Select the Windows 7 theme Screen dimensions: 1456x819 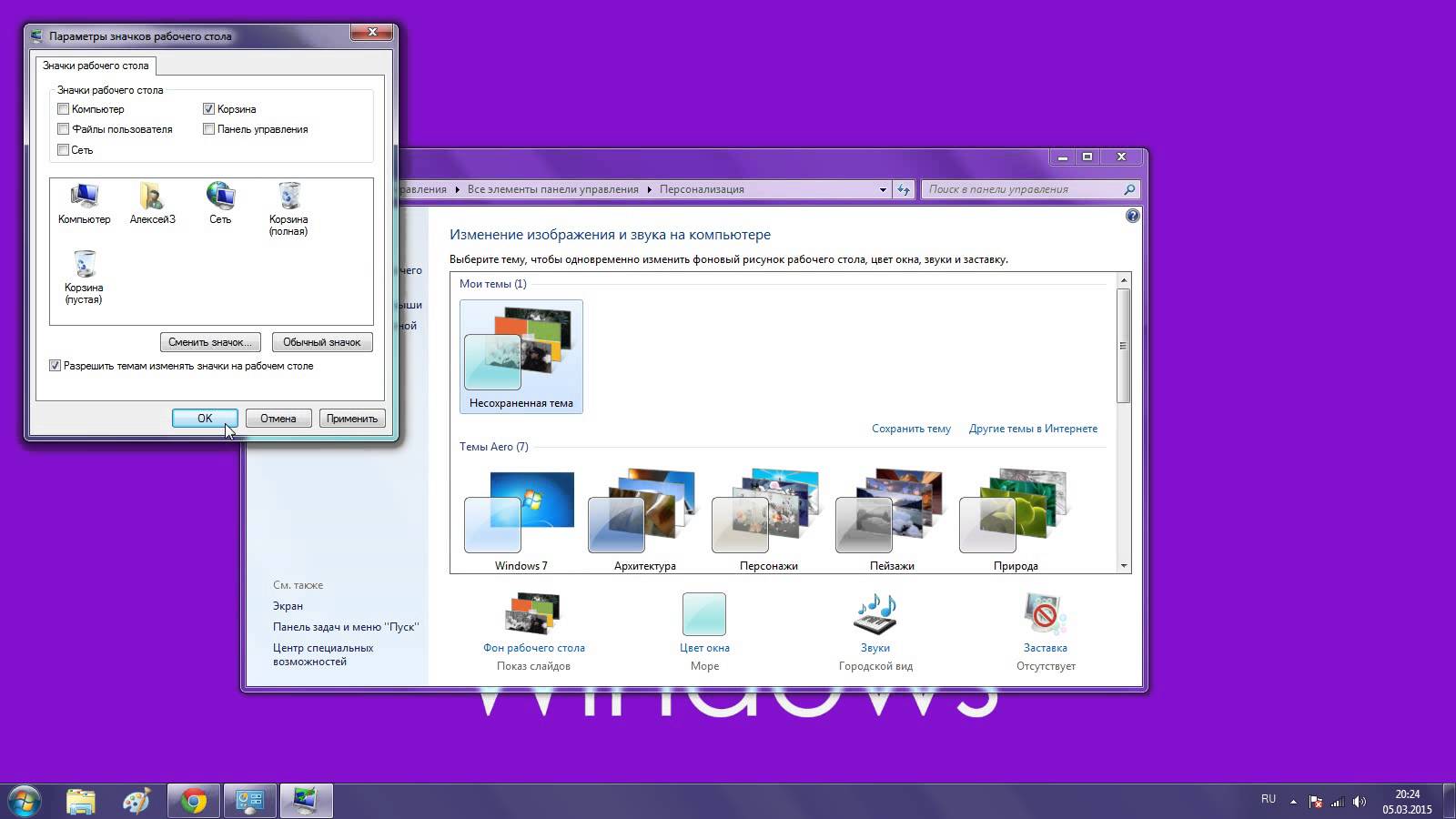(x=521, y=521)
